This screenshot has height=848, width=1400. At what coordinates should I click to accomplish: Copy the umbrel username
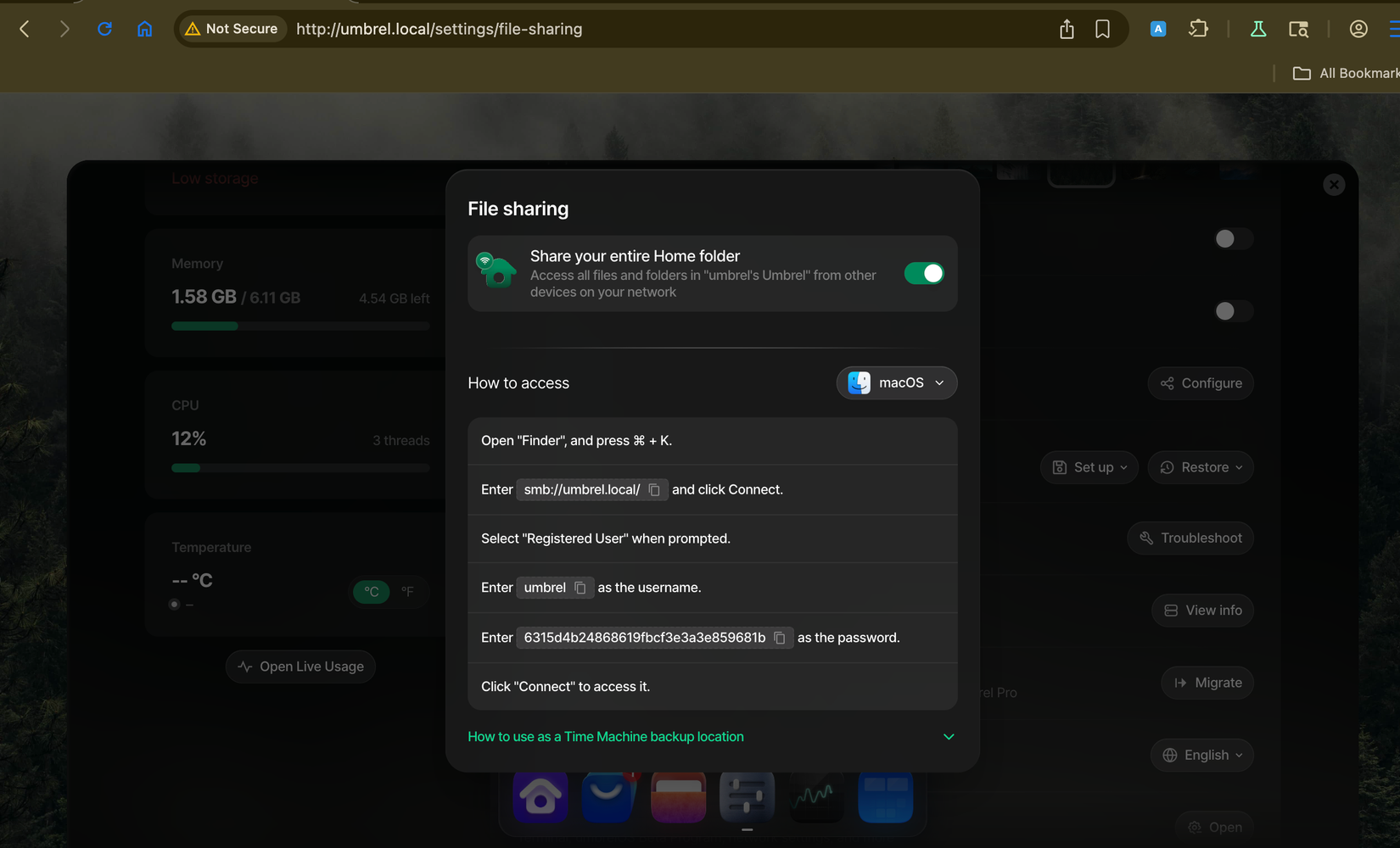tap(580, 588)
